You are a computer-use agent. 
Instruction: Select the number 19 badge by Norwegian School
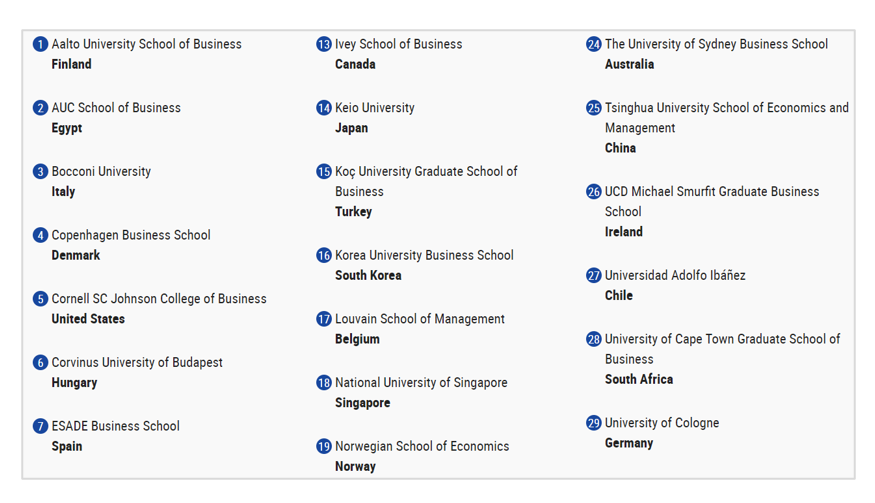pyautogui.click(x=324, y=446)
